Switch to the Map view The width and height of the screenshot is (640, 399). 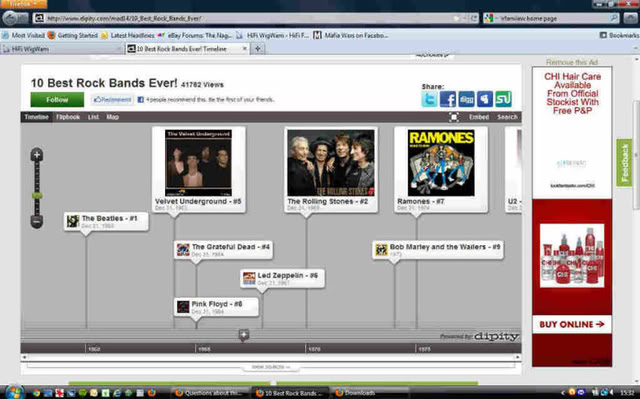tap(112, 117)
